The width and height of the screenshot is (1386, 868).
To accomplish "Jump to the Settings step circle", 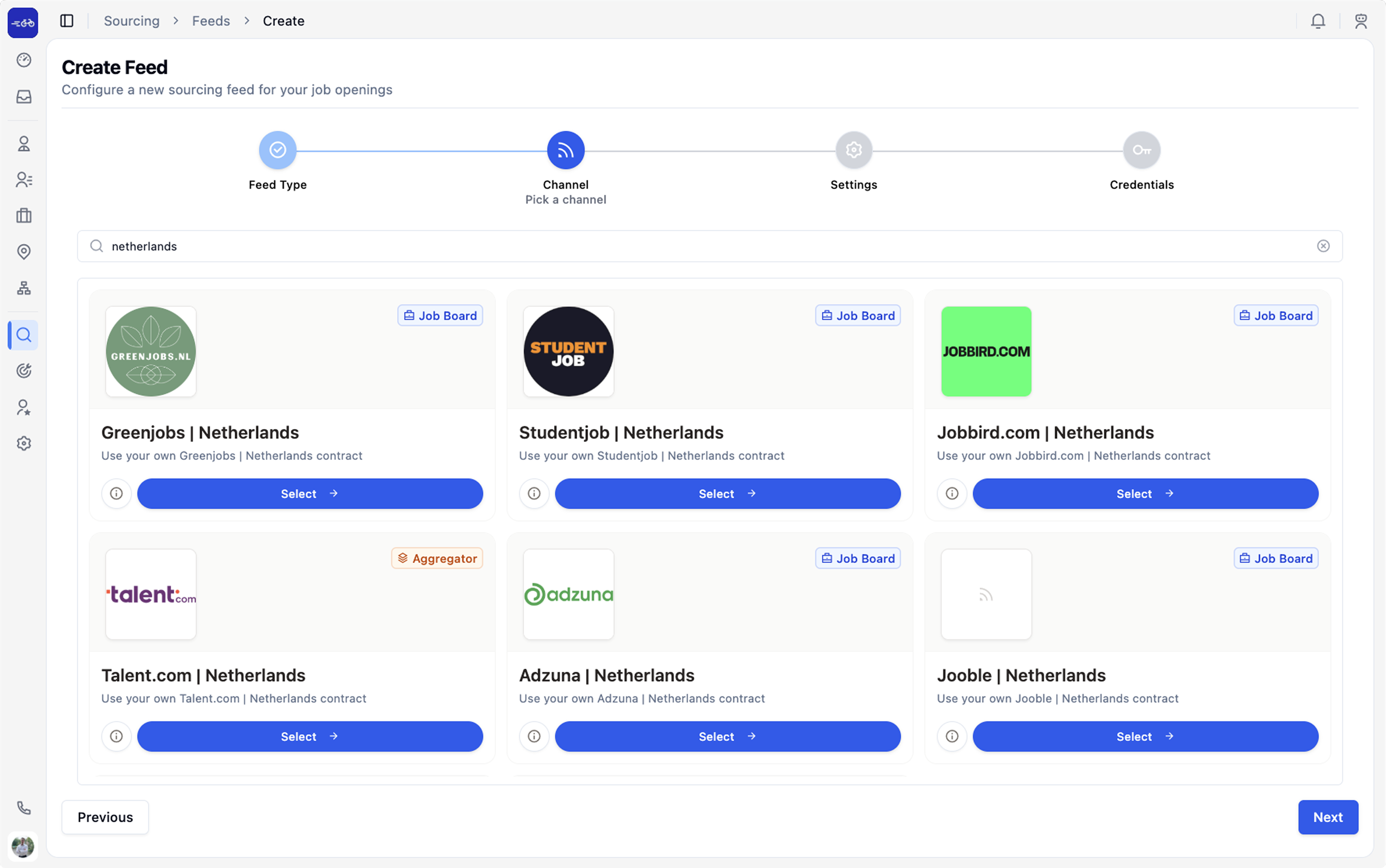I will 854,150.
